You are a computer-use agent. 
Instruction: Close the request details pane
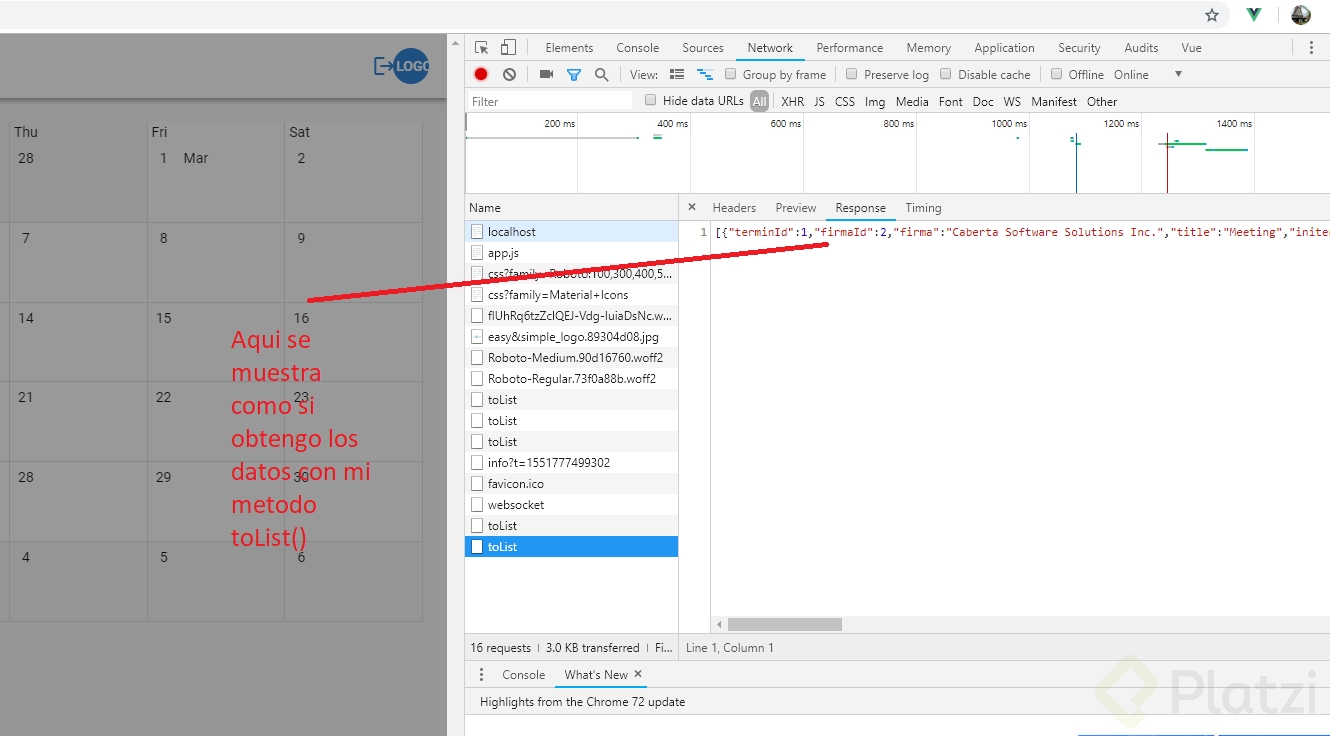692,207
